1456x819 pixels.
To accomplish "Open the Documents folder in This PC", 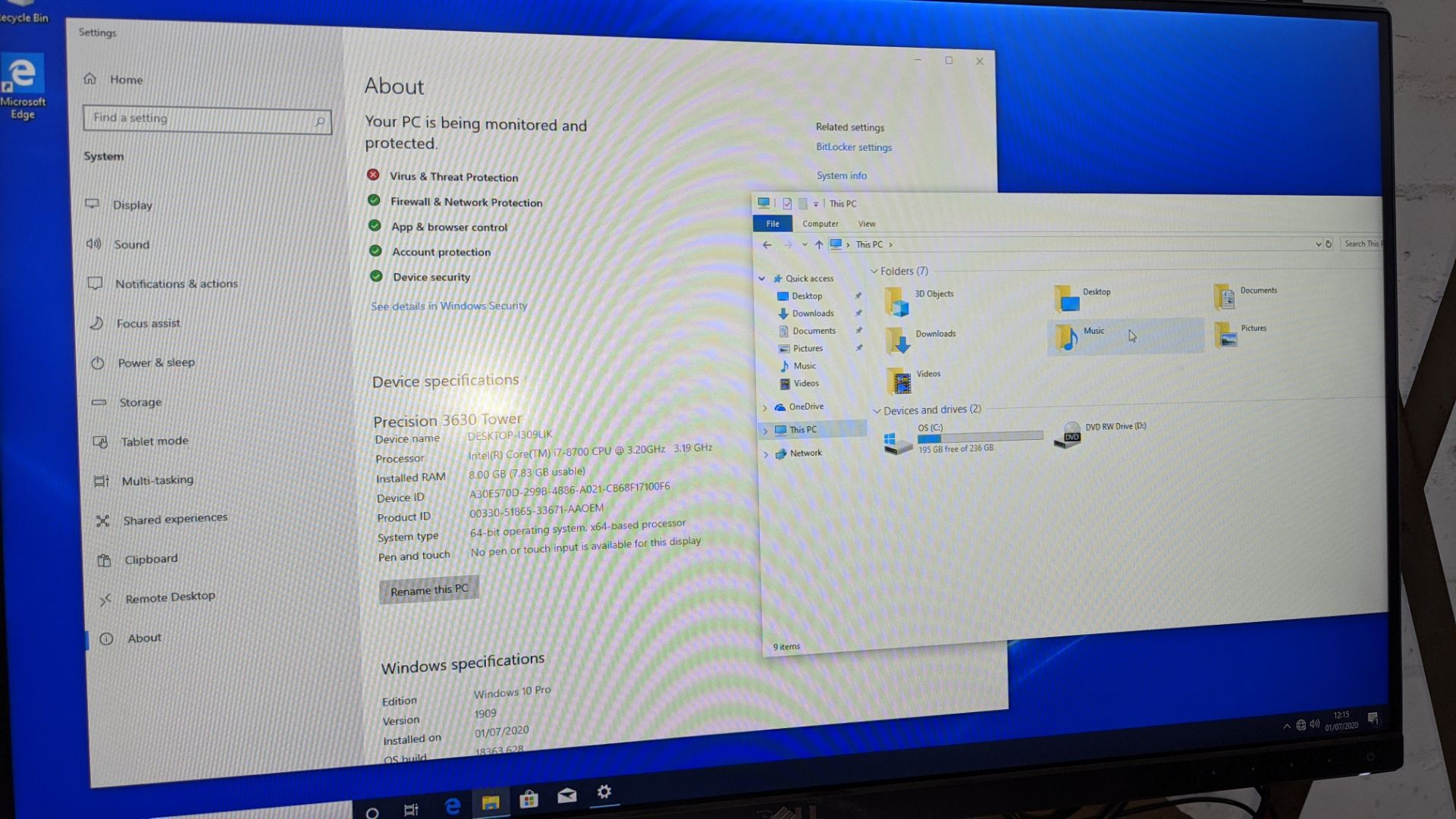I will 1245,296.
